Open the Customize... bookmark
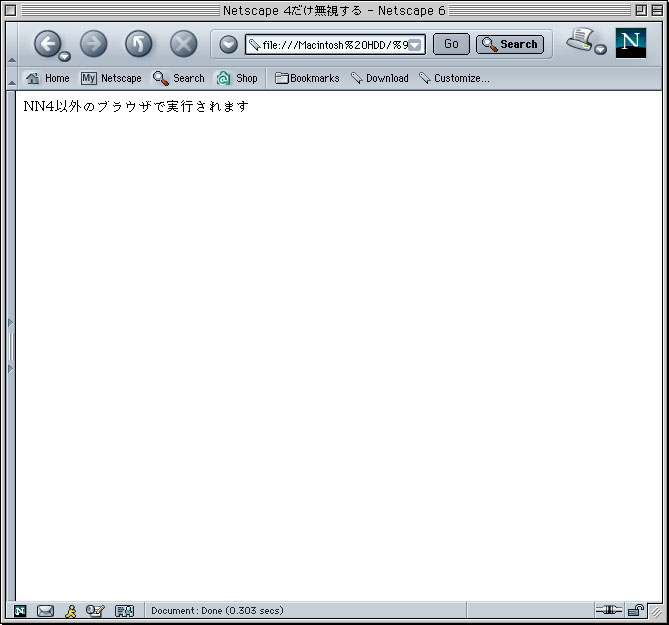The height and width of the screenshot is (625, 669). [x=454, y=78]
